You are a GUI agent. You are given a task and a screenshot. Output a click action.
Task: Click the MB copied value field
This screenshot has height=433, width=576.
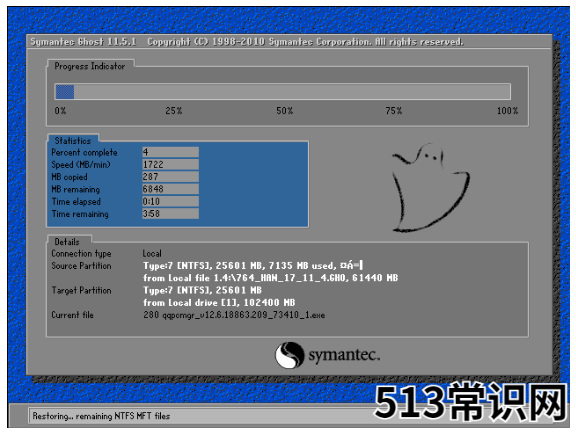click(x=170, y=177)
